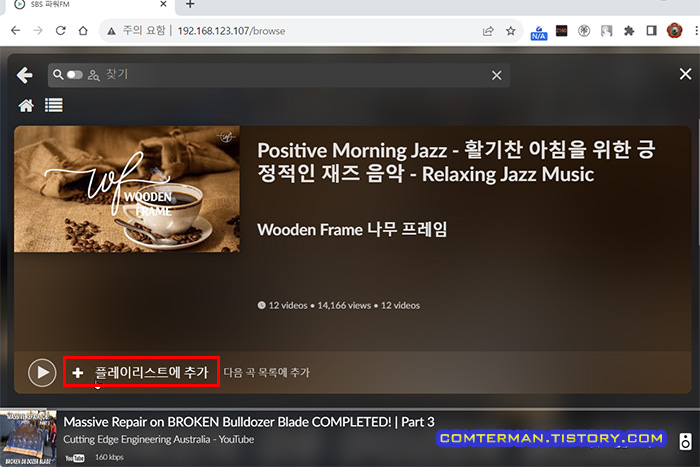This screenshot has height=467, width=700.
Task: Open the black square extension icon
Action: tap(562, 30)
